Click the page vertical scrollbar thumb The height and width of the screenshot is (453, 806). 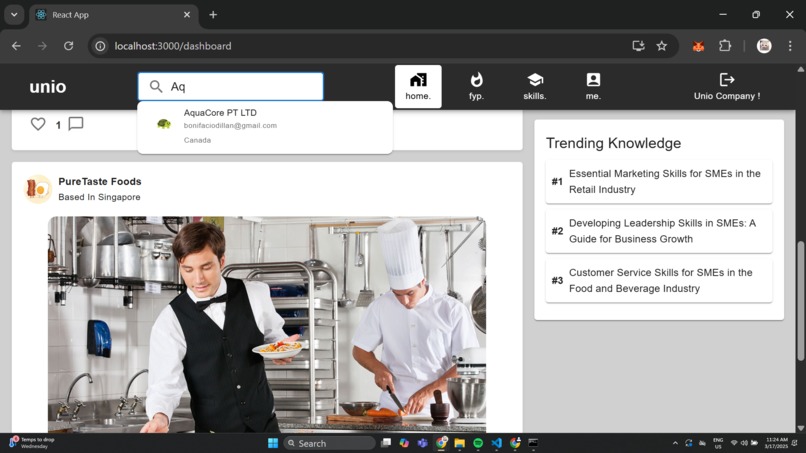[800, 301]
